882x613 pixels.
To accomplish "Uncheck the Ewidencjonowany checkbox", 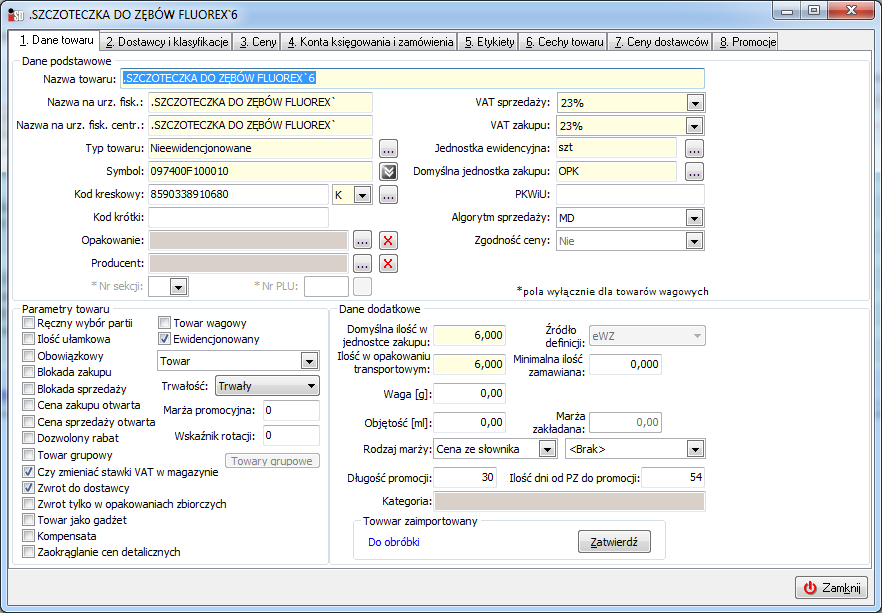I will coord(164,339).
